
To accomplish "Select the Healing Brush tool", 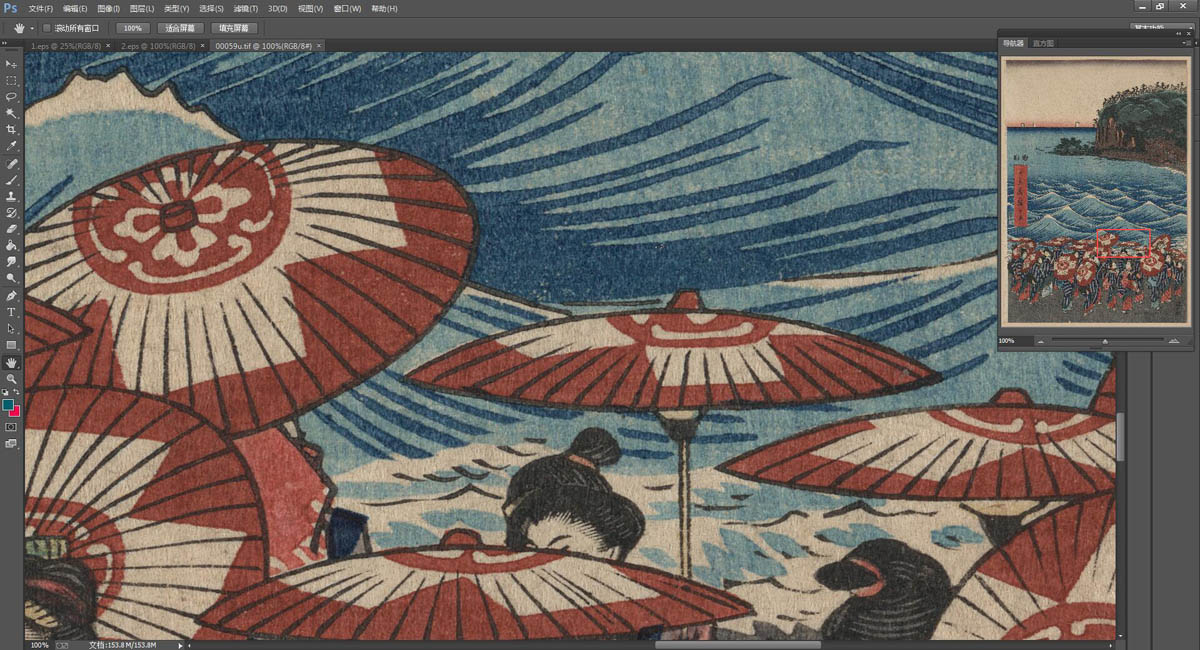I will point(11,164).
